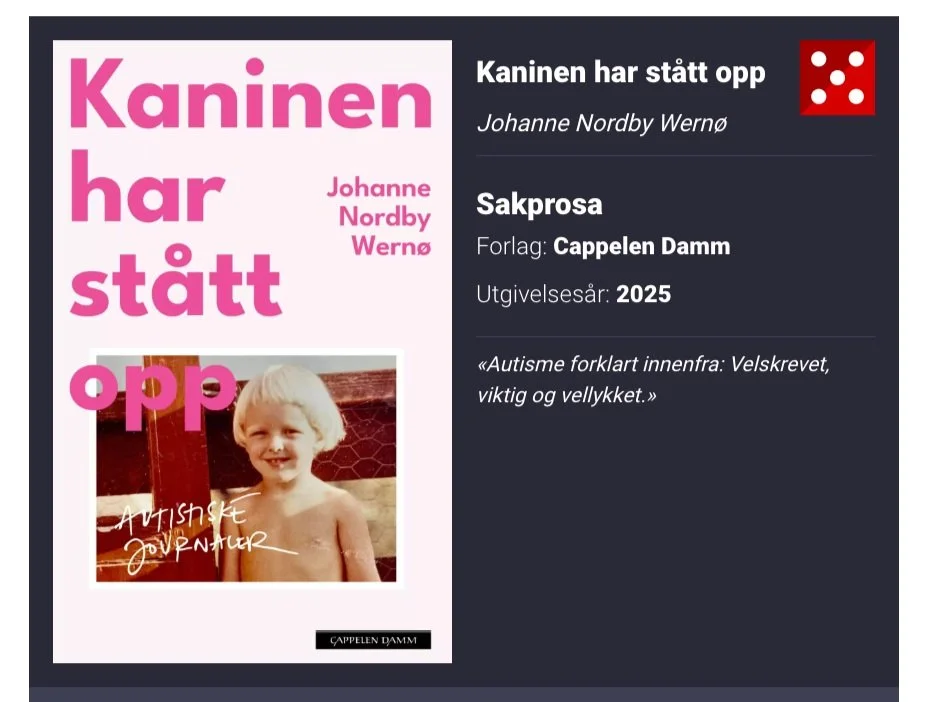Open the book cover image
Screen dimensions: 932x702
click(252, 351)
